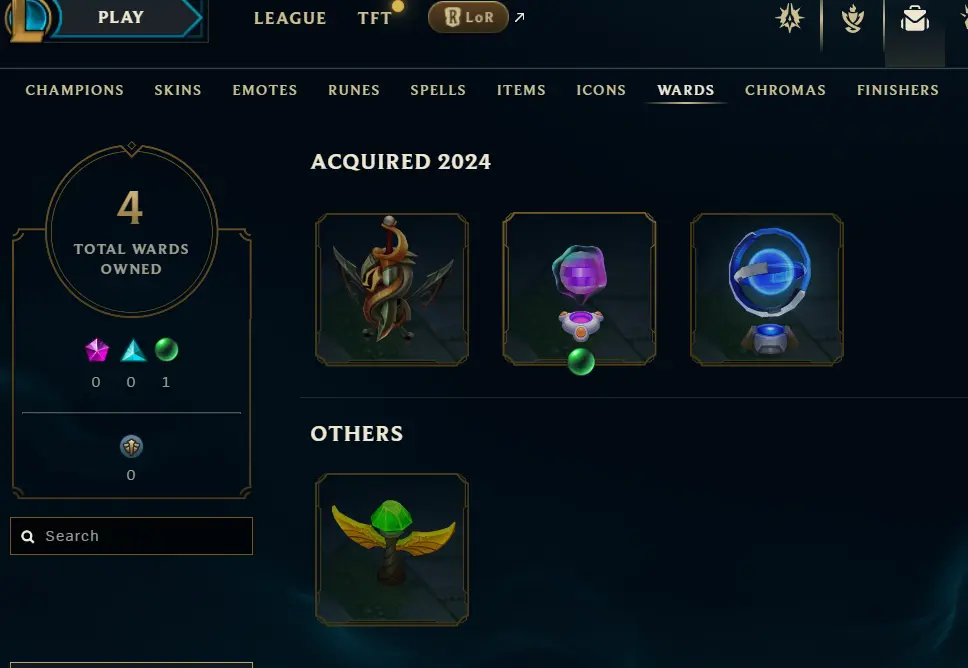Open the Loot crest icon
968x668 pixels.
point(853,19)
